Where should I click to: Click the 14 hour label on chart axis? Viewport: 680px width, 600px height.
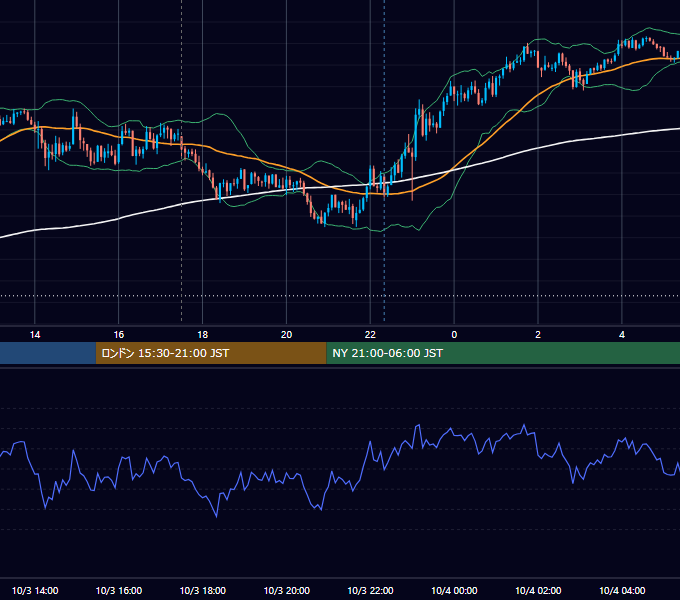[x=35, y=335]
